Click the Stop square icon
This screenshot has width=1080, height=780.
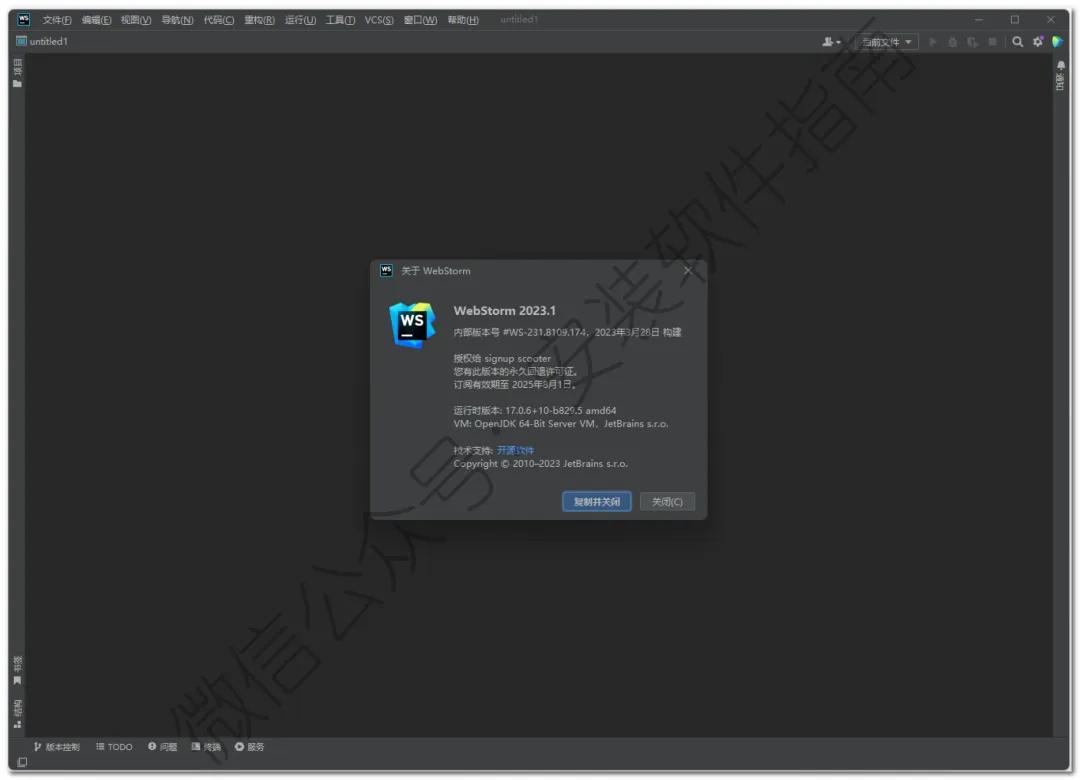tap(993, 42)
